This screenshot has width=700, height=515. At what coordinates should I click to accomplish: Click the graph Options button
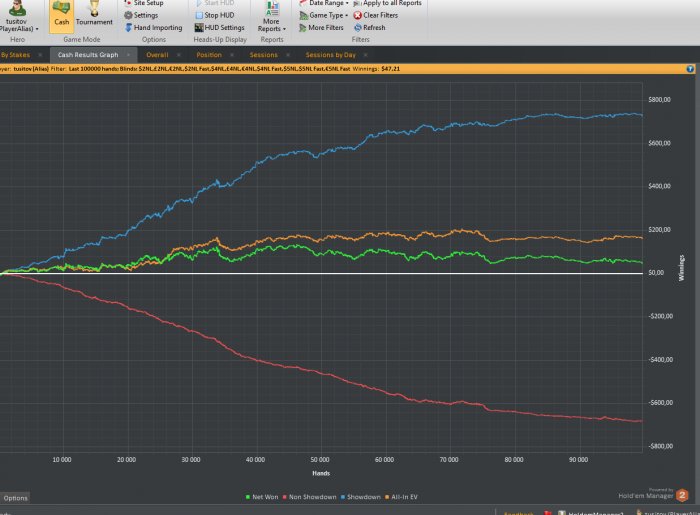click(15, 497)
